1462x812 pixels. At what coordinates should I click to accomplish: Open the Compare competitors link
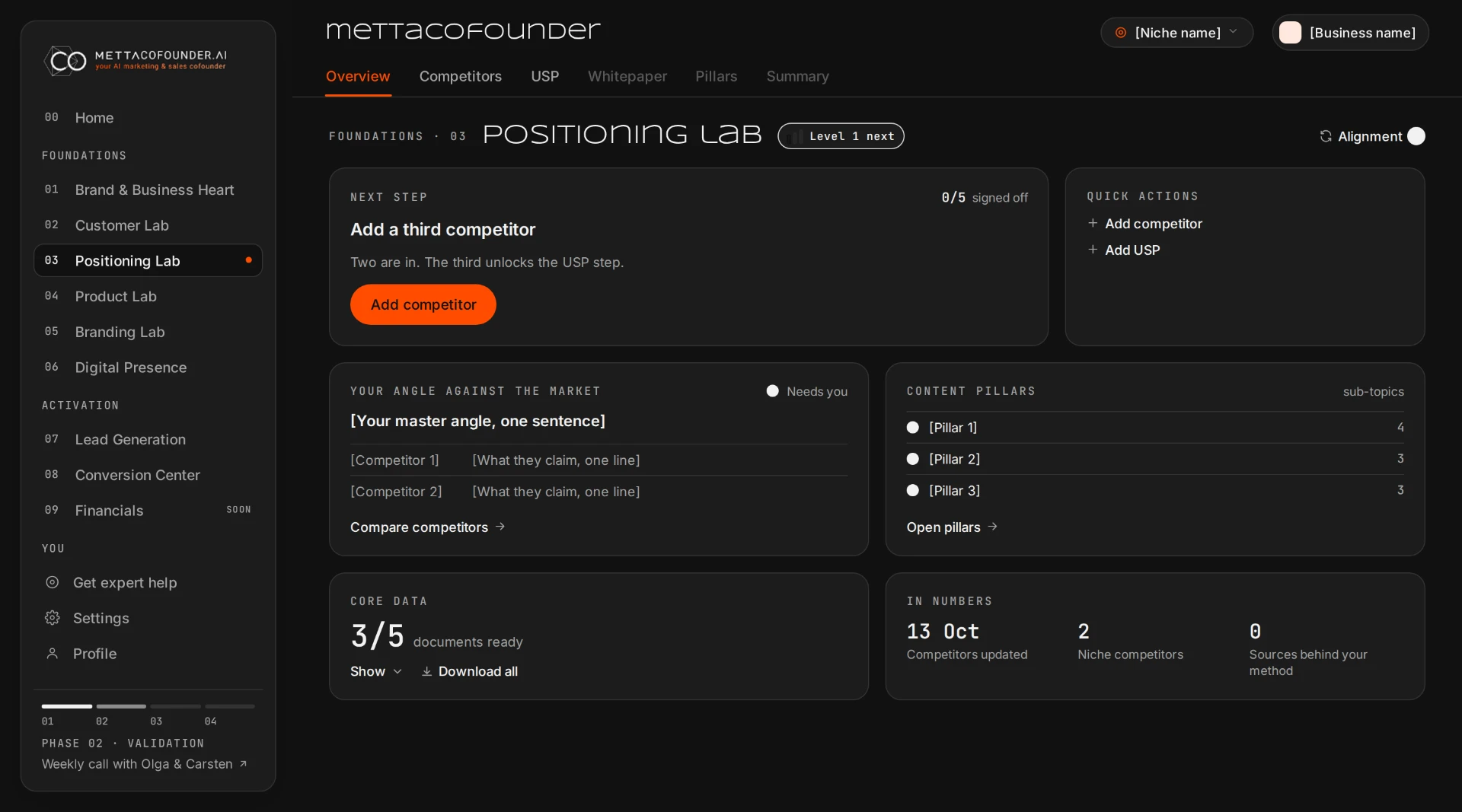tap(427, 527)
